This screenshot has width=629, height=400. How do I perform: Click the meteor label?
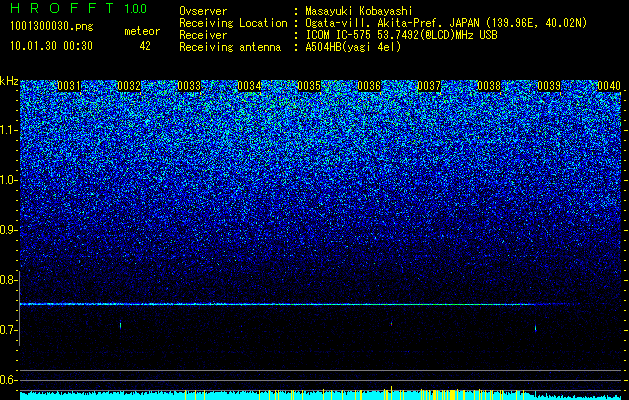[142, 31]
